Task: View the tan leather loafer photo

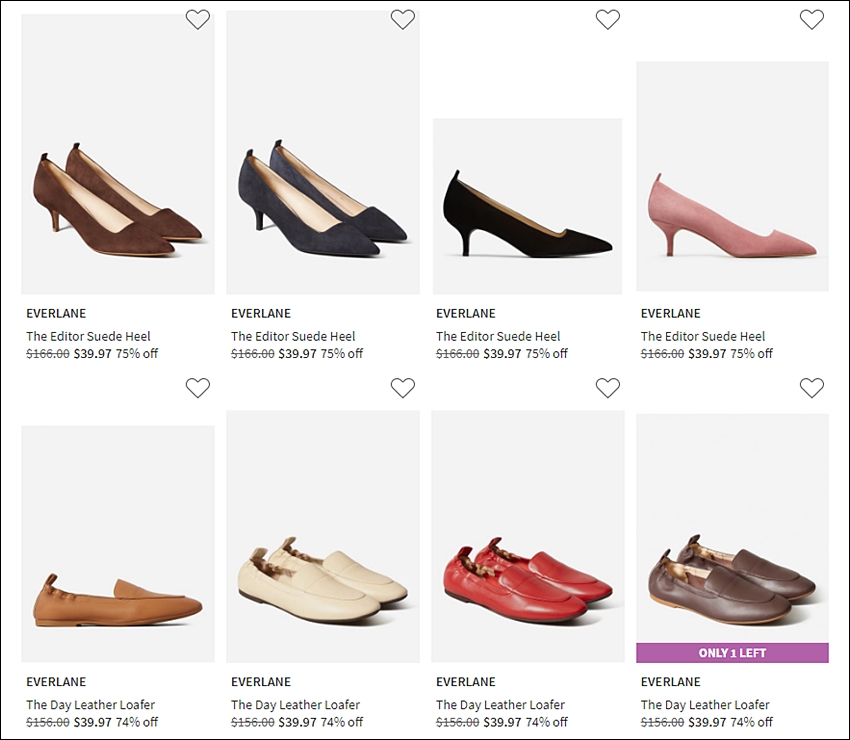Action: coord(118,544)
